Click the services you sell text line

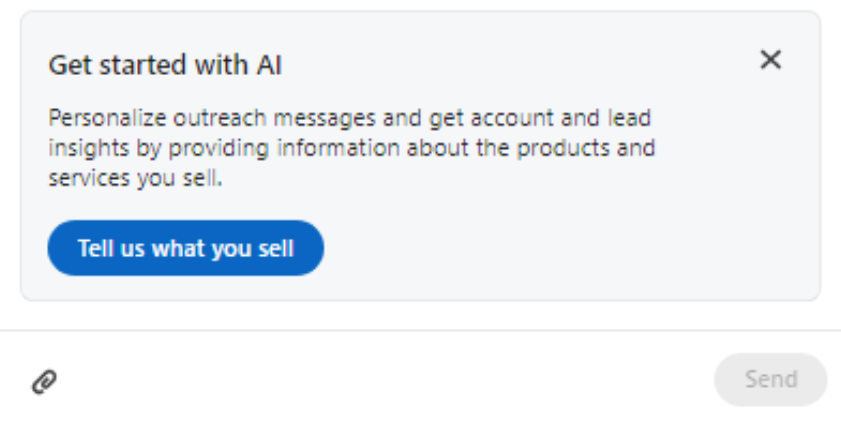coord(135,178)
